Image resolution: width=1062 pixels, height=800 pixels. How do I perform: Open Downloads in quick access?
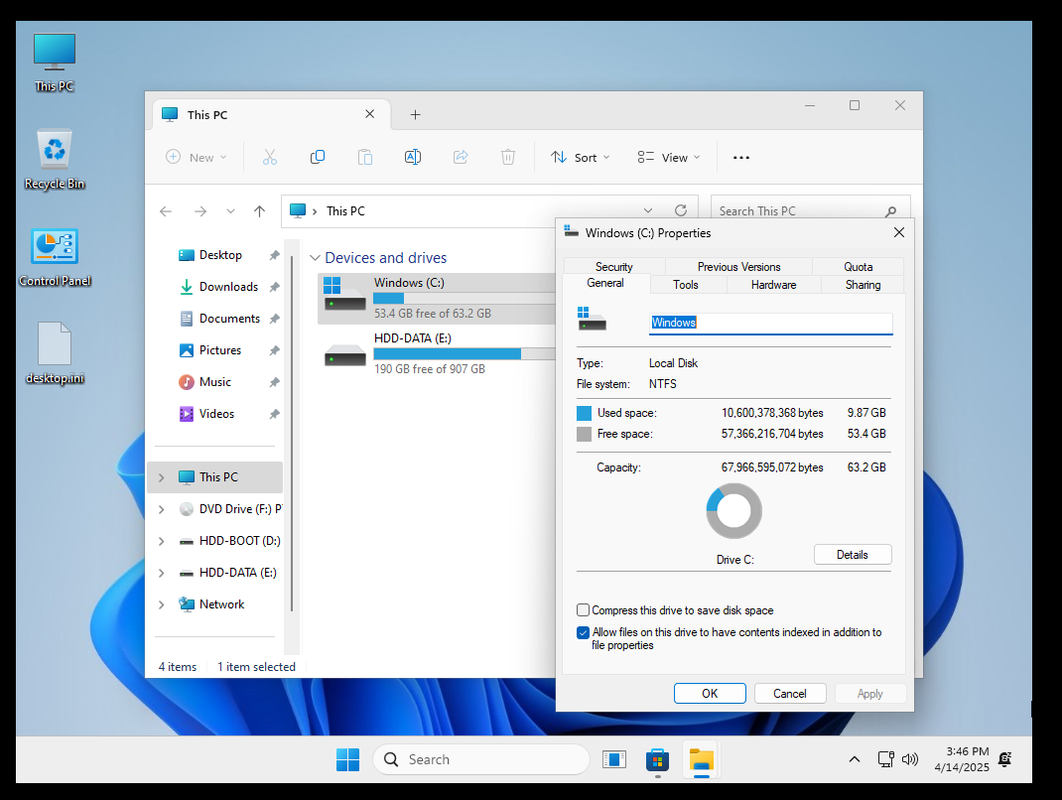[x=228, y=287]
